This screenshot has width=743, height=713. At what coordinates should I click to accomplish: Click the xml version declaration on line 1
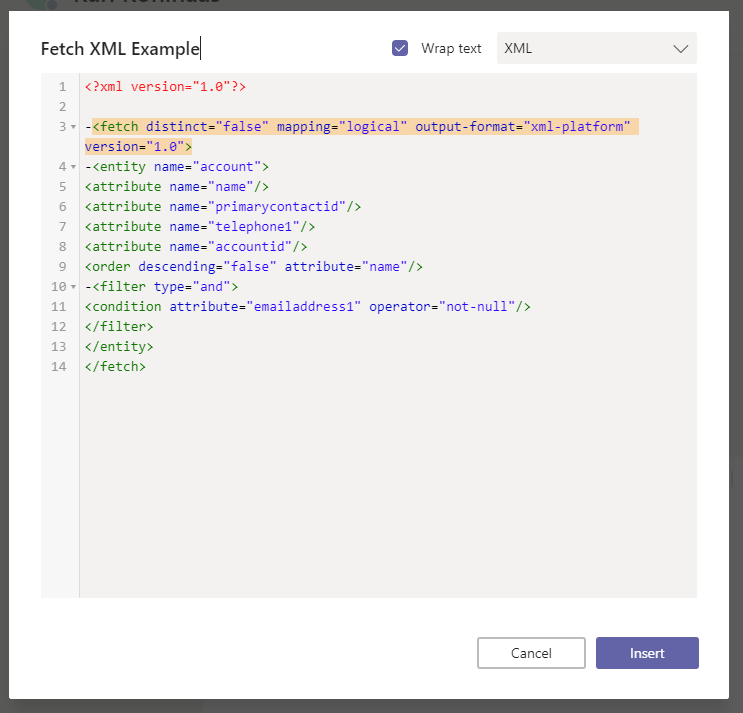tap(165, 87)
